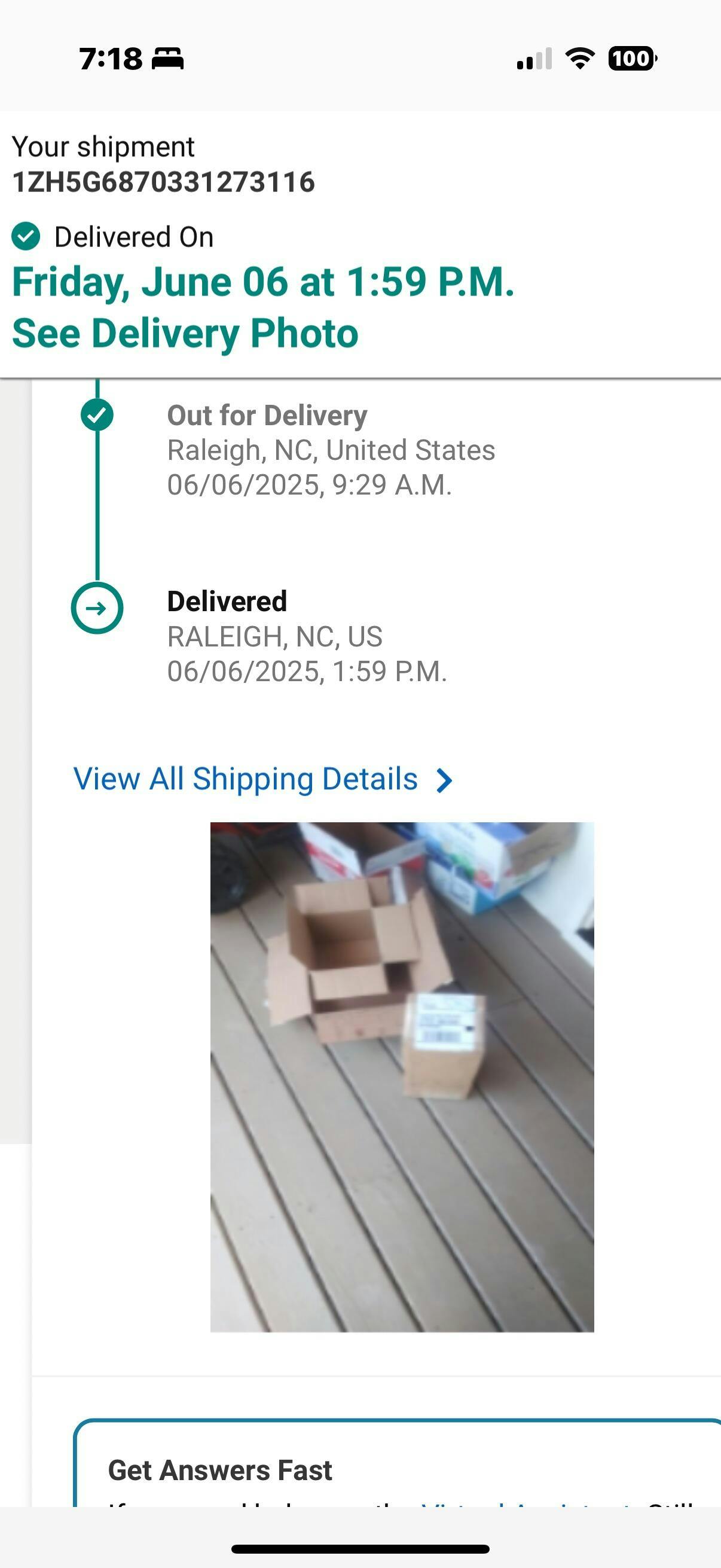Tap the green progress timeline line
721x1568 pixels.
tap(97, 505)
